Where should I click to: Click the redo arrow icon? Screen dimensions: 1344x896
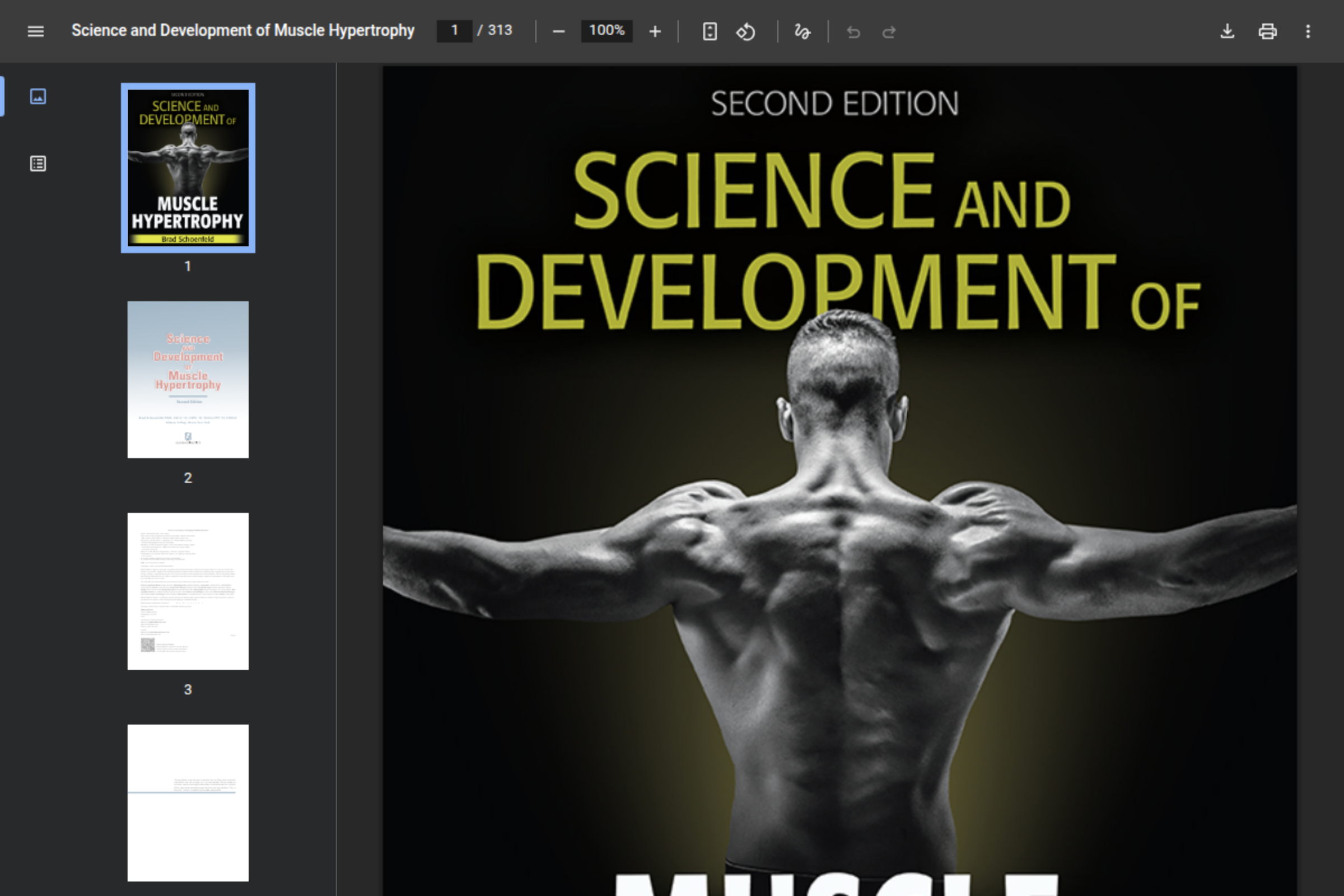tap(889, 32)
